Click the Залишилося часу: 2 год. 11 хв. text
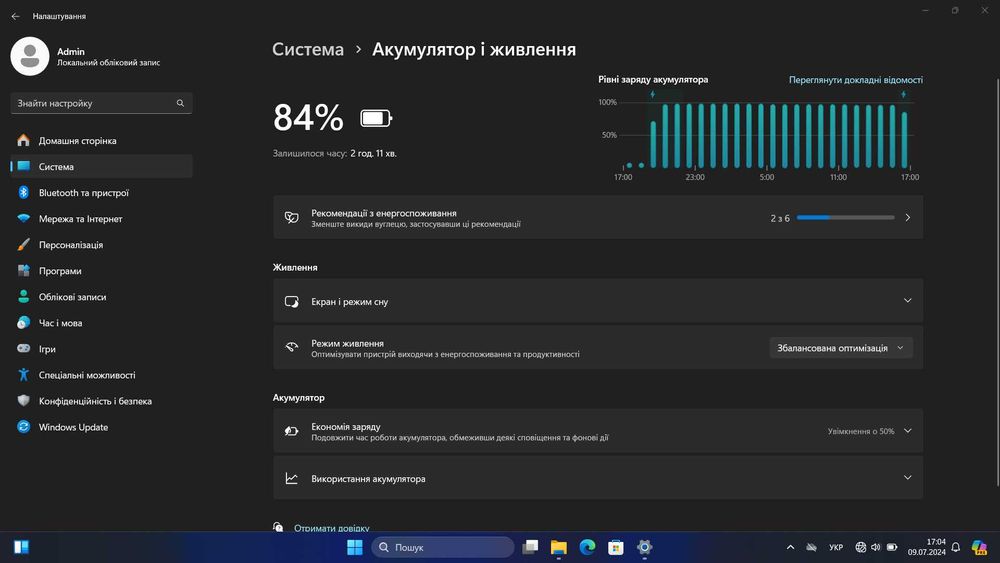This screenshot has height=563, width=1000. coord(334,154)
